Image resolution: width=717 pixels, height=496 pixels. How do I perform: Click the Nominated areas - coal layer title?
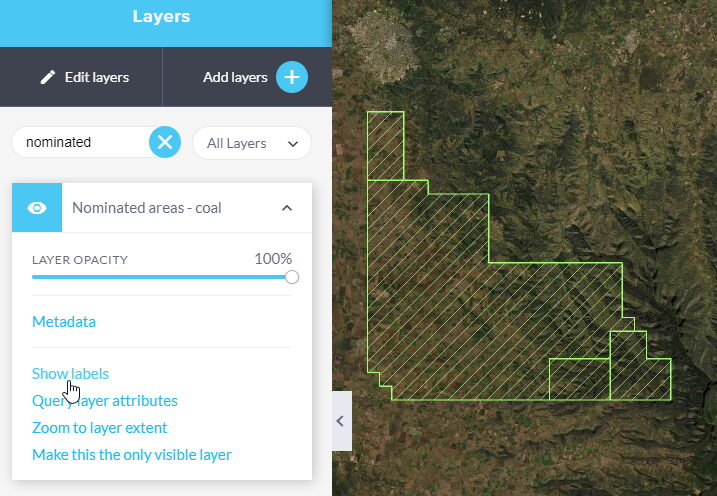147,208
